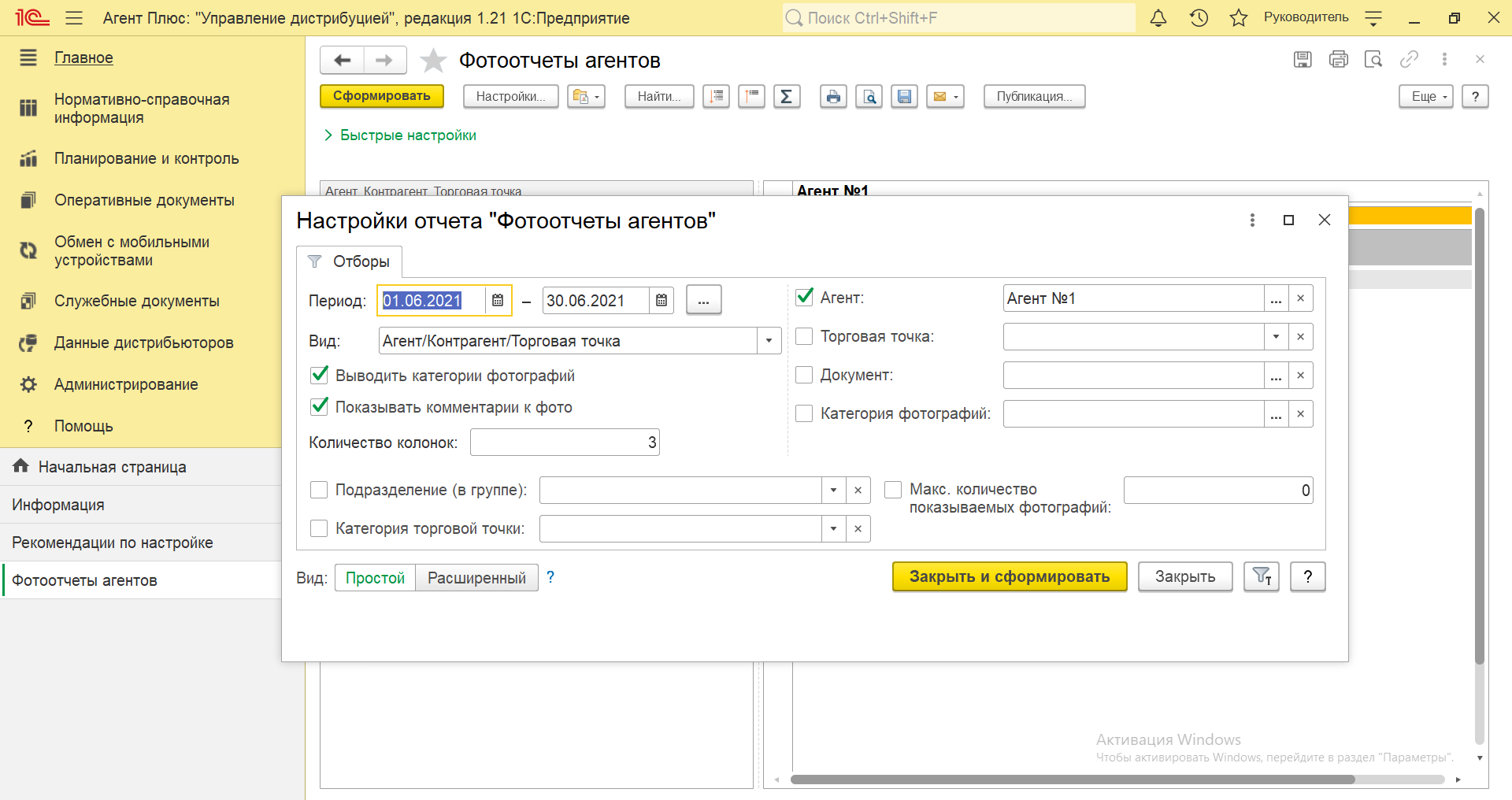Click the Количество колонок input field
Screen dimensions: 1512x800
pos(565,443)
